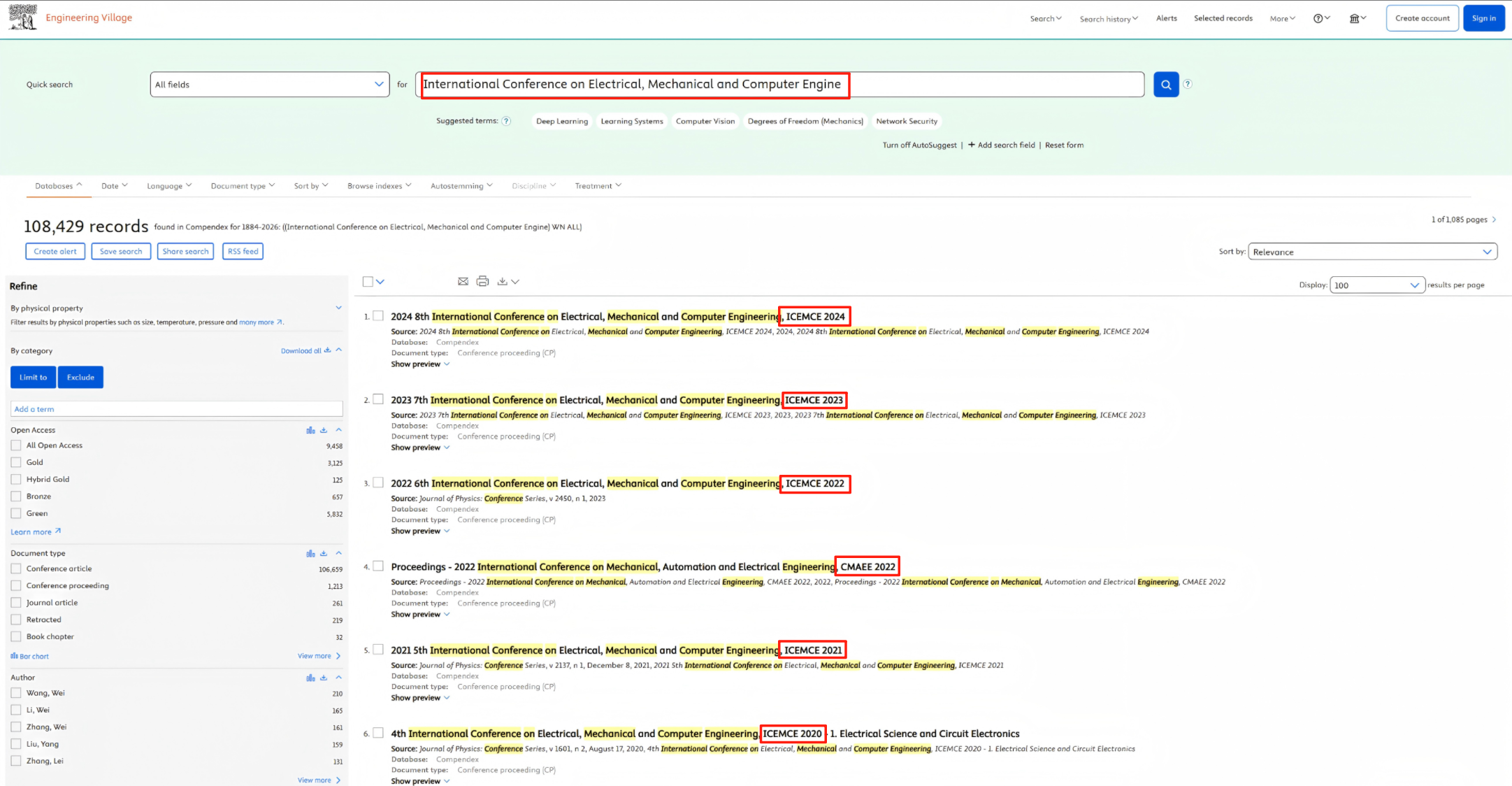Image resolution: width=1512 pixels, height=786 pixels.
Task: Tick the Retracted checkbox
Action: (16, 620)
